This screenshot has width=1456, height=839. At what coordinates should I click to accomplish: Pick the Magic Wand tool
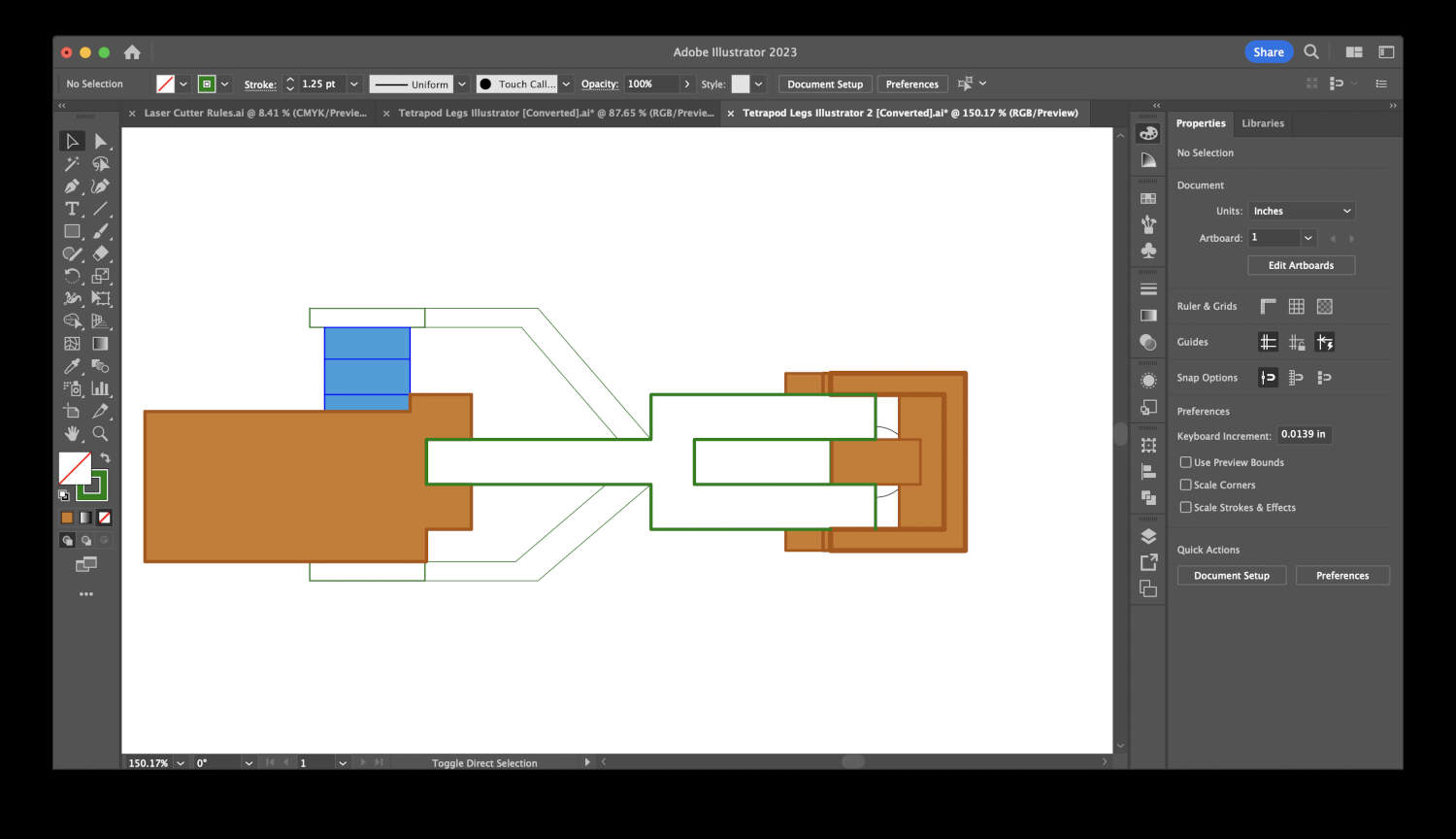pos(71,164)
